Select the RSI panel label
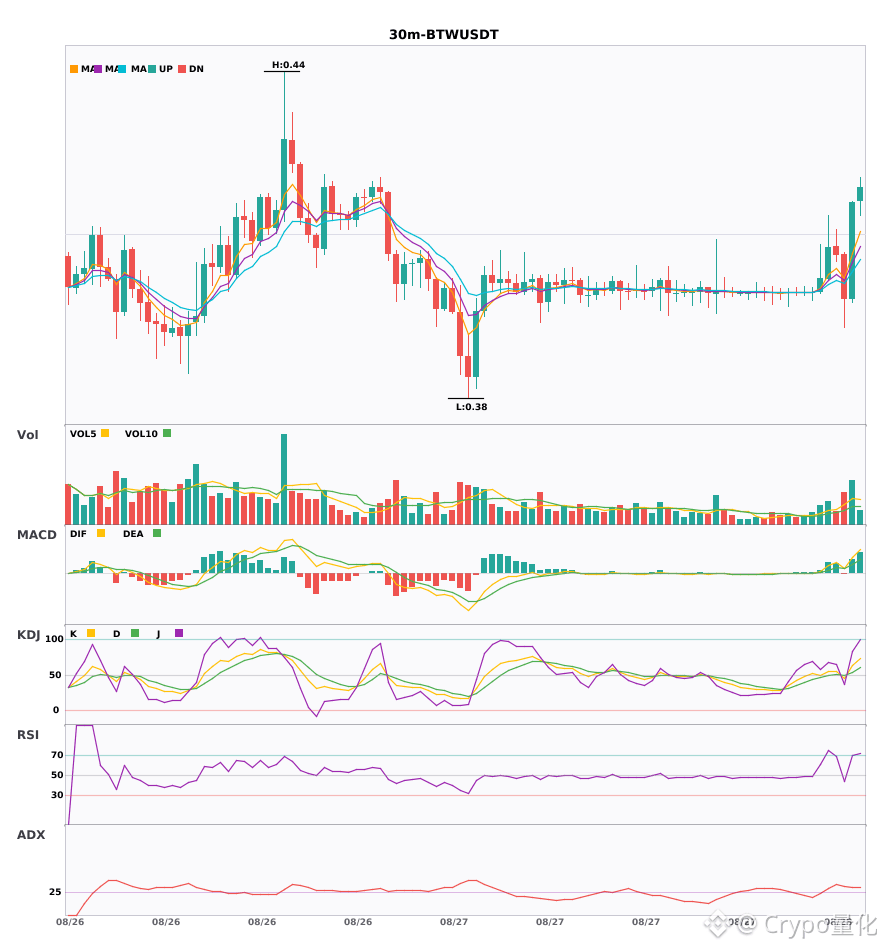Viewport: 885px width, 950px height. [x=28, y=734]
